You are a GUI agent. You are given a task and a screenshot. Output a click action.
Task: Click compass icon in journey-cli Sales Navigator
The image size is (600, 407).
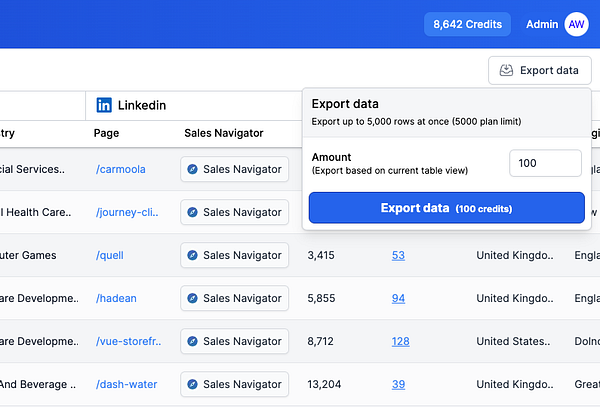(x=192, y=212)
